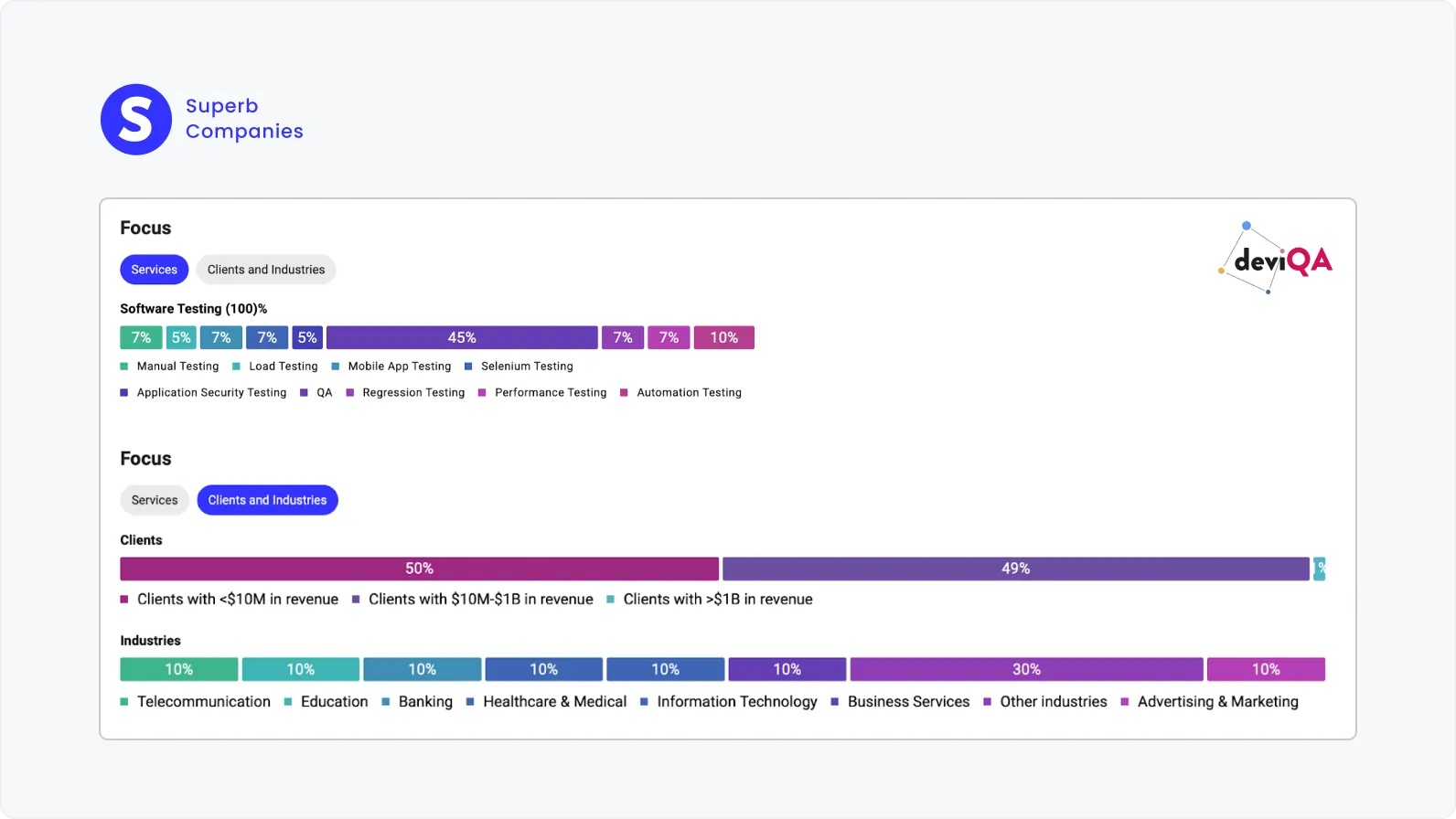Click Clients with >$1B in revenue legend
The width and height of the screenshot is (1456, 819).
click(717, 600)
